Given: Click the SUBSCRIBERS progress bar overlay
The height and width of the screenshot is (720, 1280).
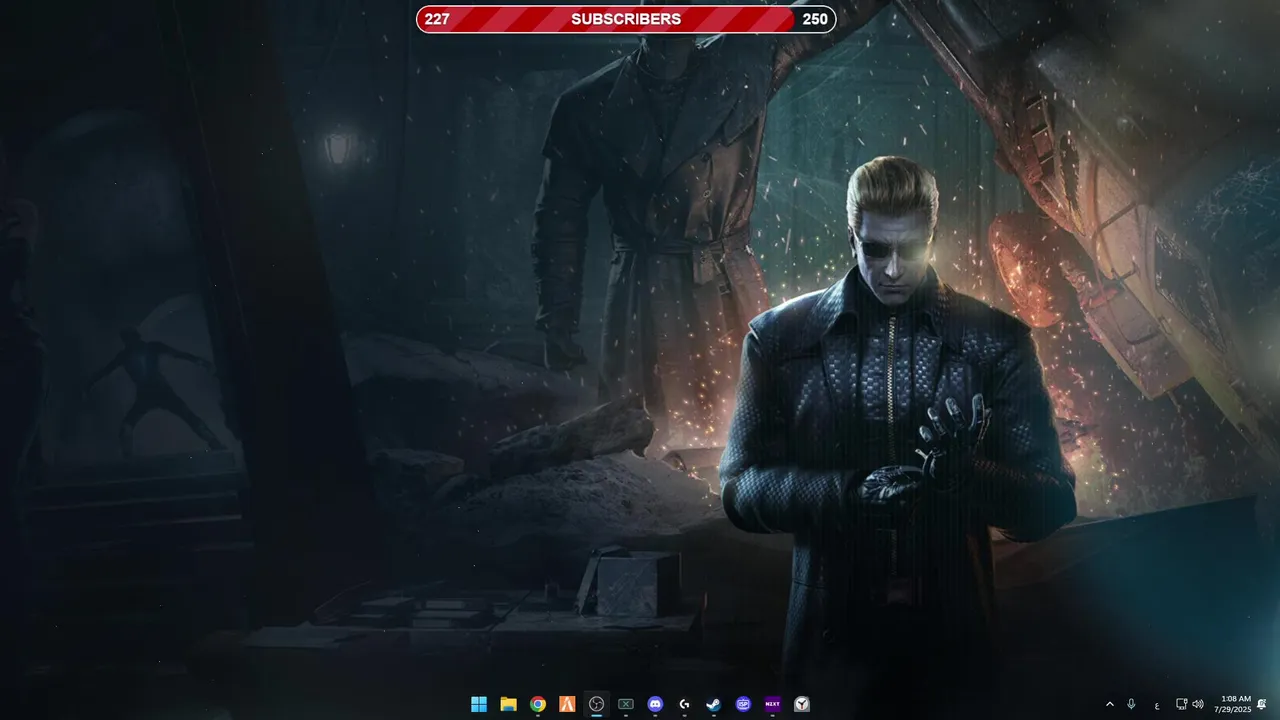Looking at the screenshot, I should point(626,19).
